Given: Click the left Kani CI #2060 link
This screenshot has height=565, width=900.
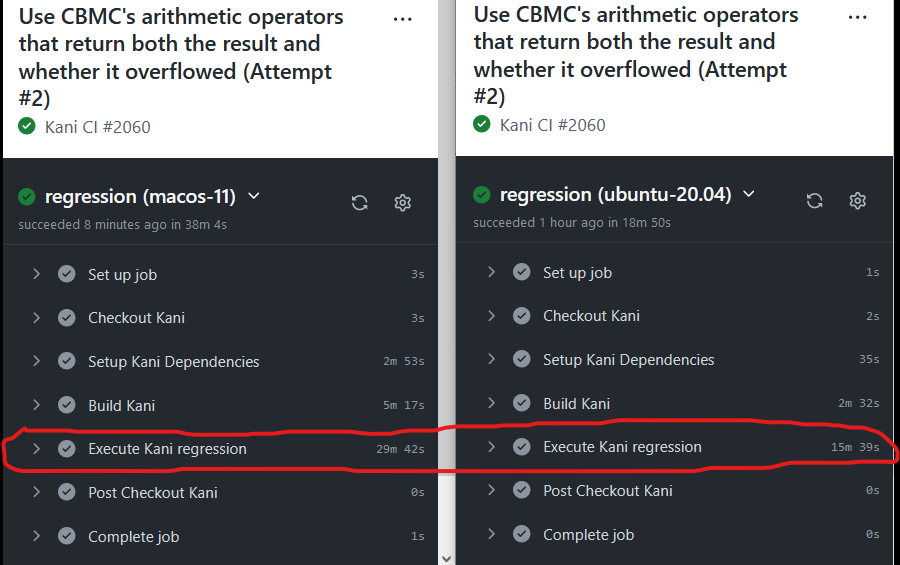Looking at the screenshot, I should [x=98, y=127].
